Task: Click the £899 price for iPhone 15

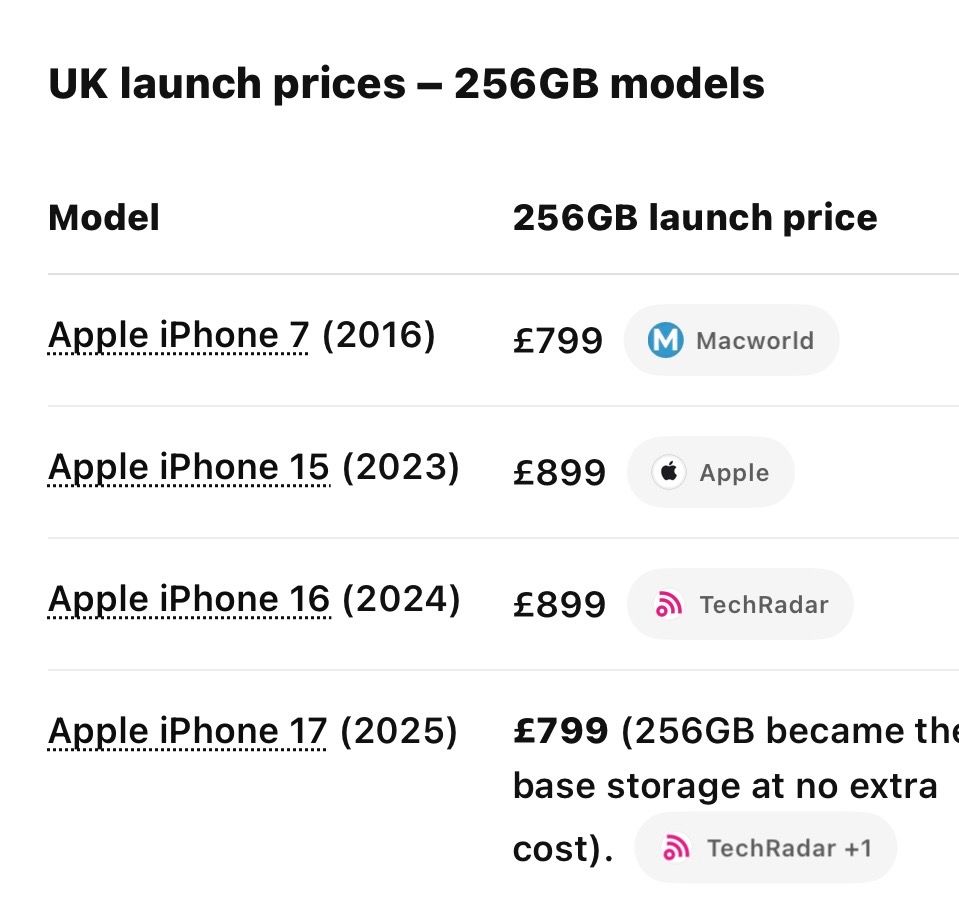Action: (559, 473)
